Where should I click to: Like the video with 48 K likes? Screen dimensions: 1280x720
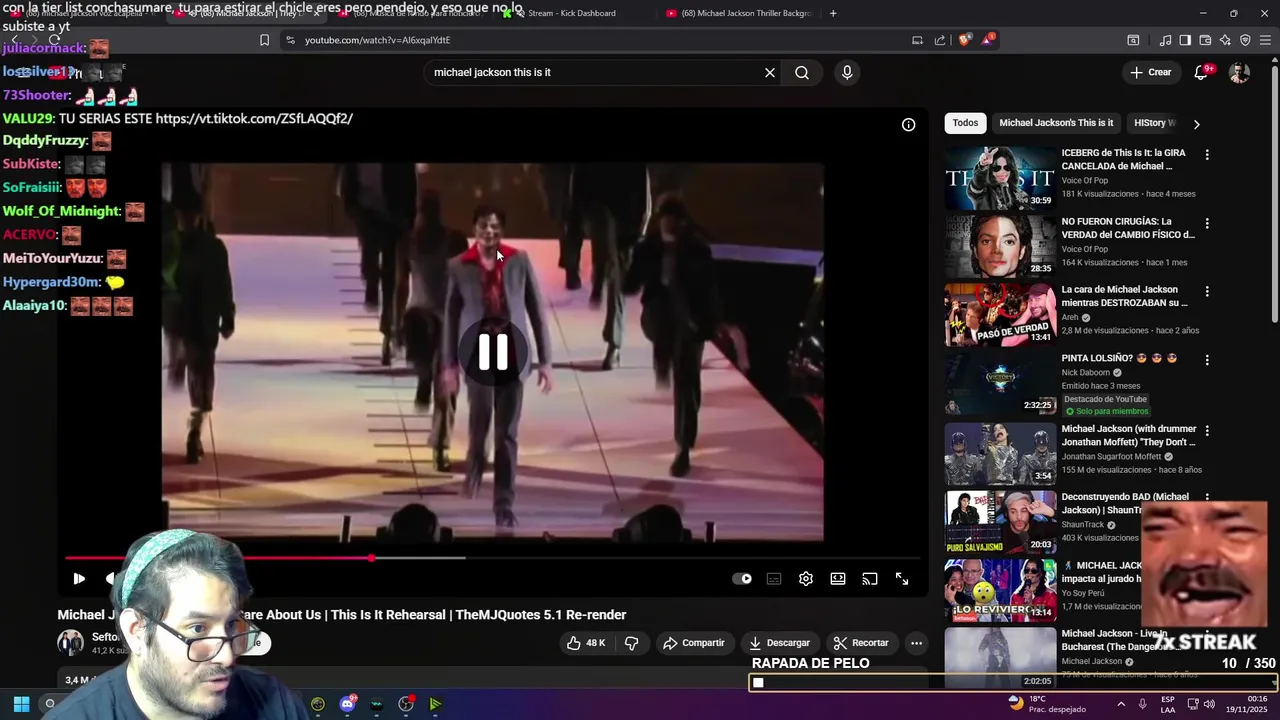pyautogui.click(x=586, y=643)
